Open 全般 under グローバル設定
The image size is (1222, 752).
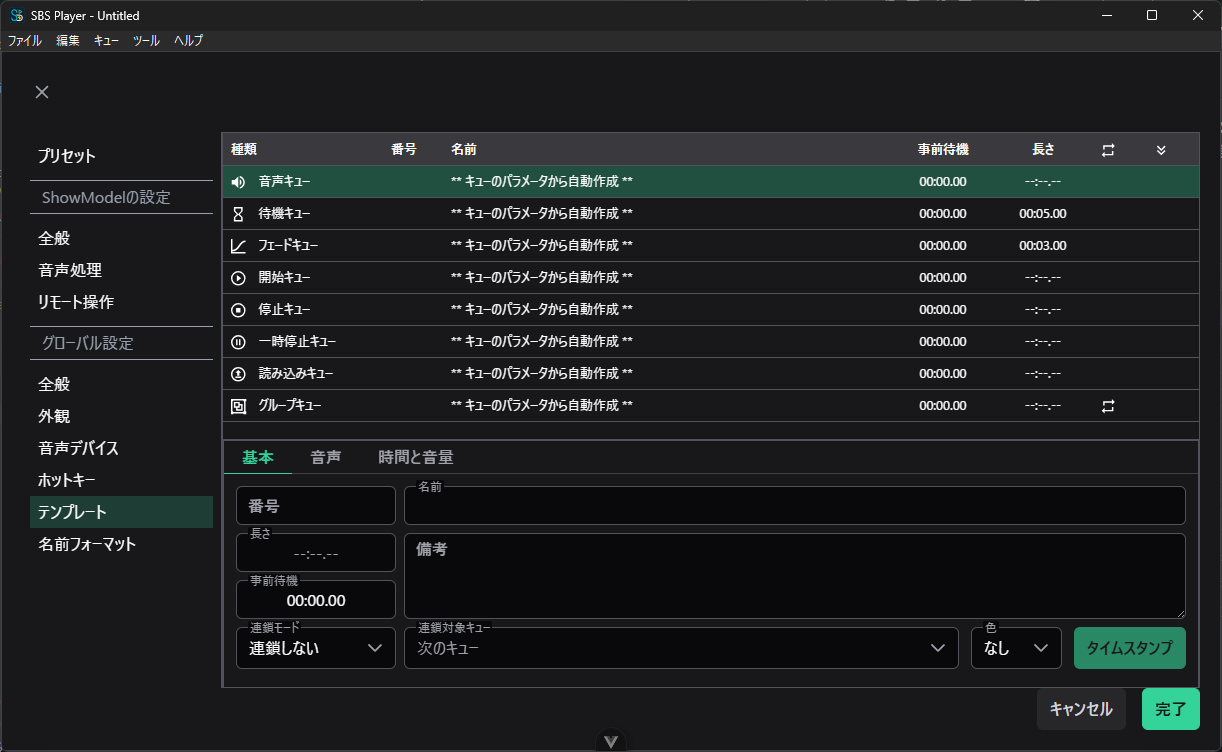tap(121, 384)
